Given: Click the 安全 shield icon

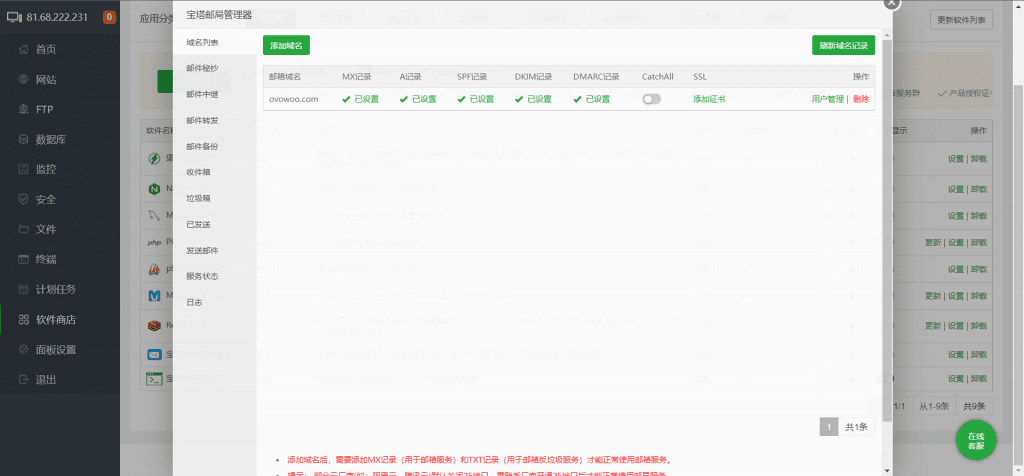Looking at the screenshot, I should coord(23,199).
